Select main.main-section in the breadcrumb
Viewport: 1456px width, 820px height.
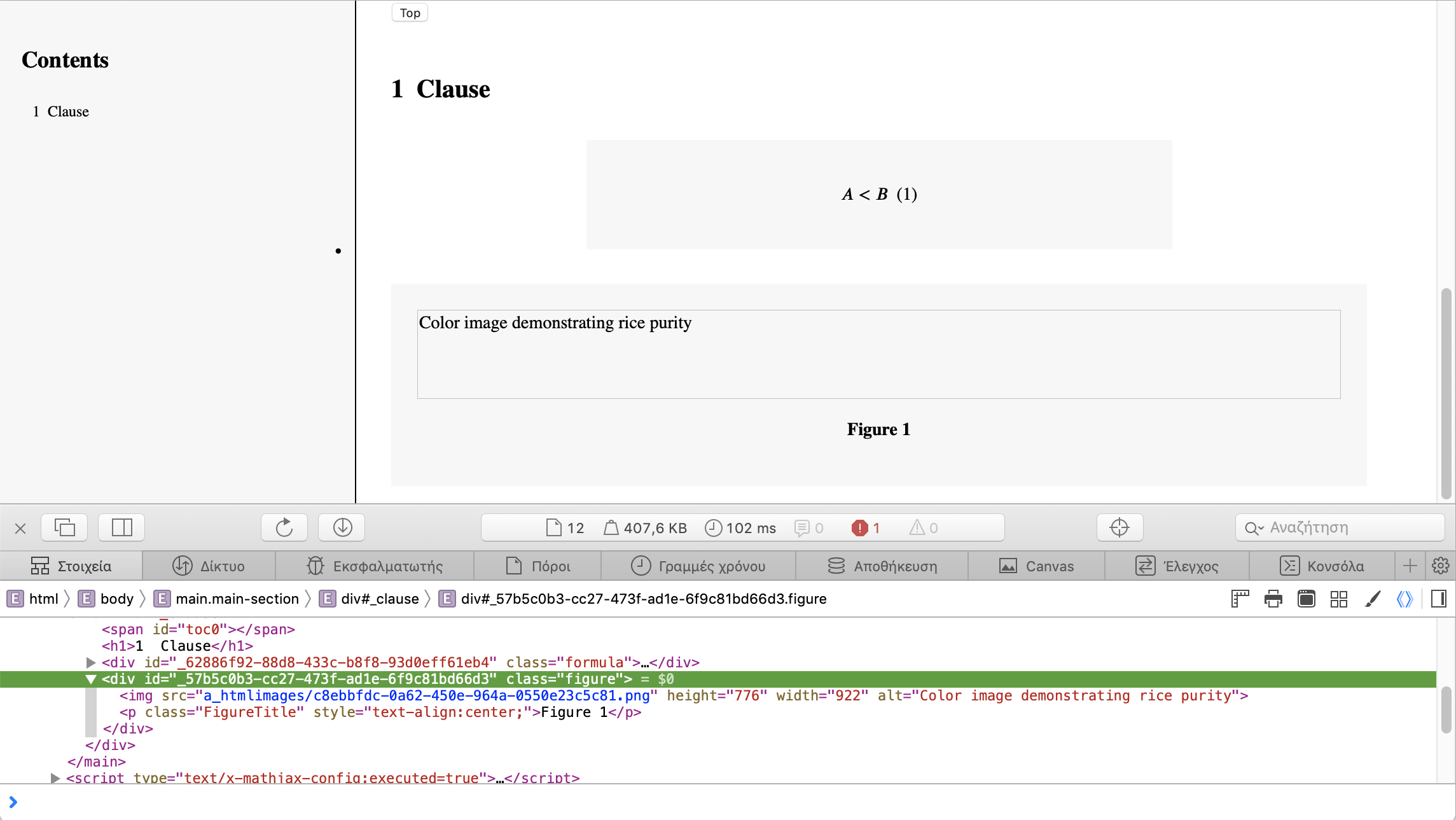[x=227, y=599]
